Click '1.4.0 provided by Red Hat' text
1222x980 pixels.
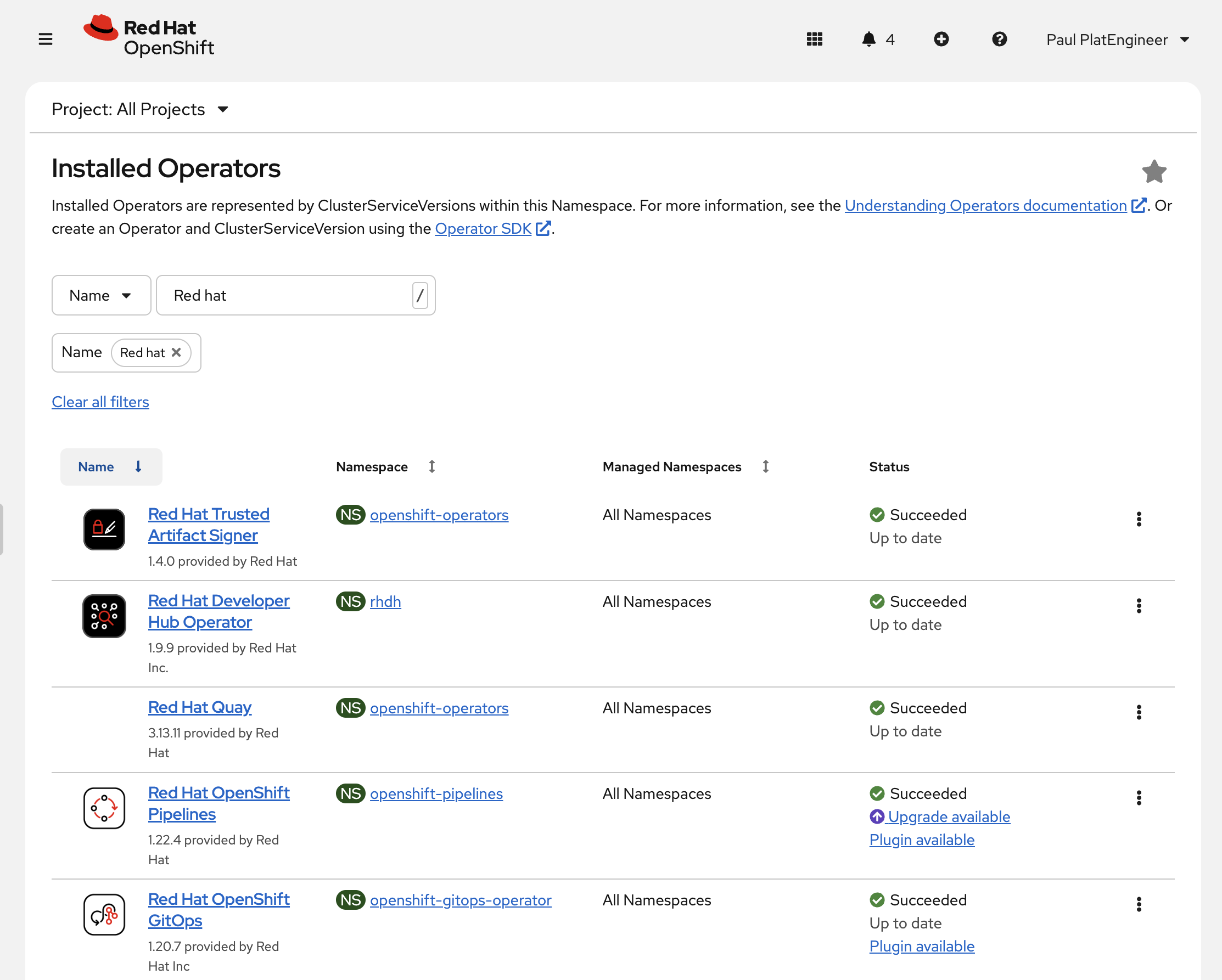(x=222, y=561)
